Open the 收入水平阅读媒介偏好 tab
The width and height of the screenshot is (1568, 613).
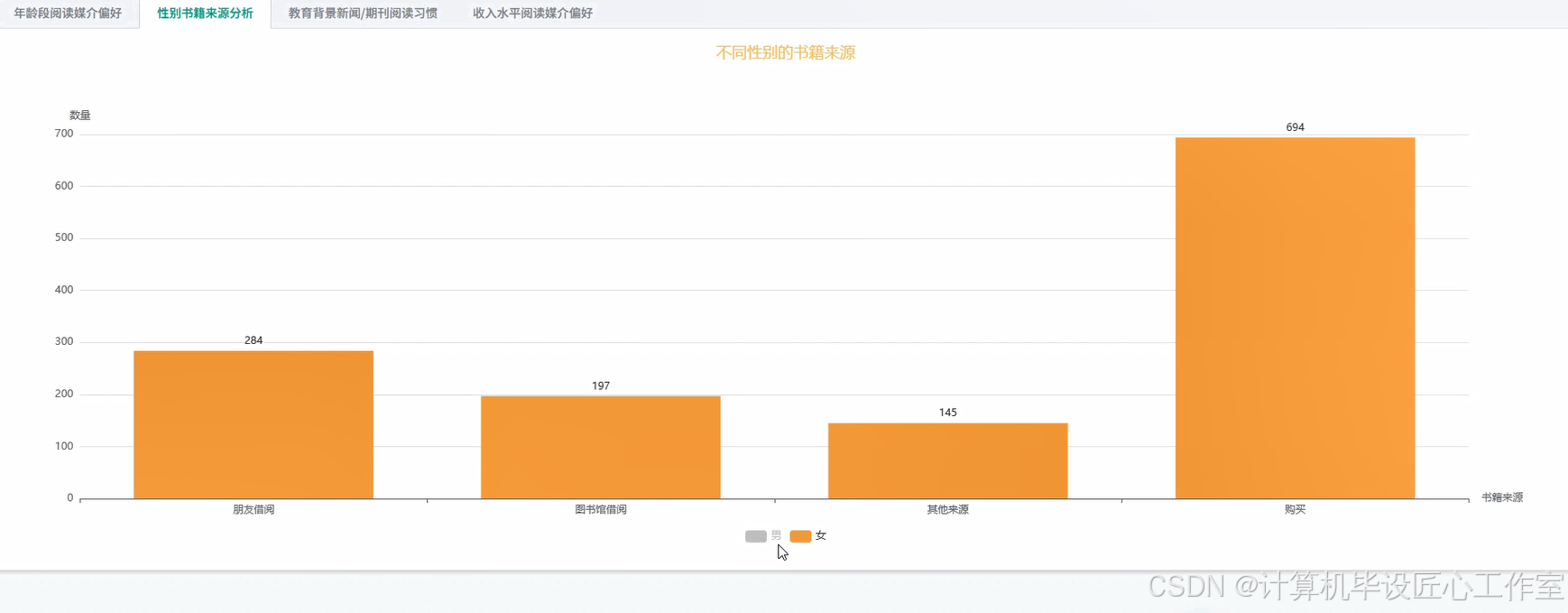(532, 14)
